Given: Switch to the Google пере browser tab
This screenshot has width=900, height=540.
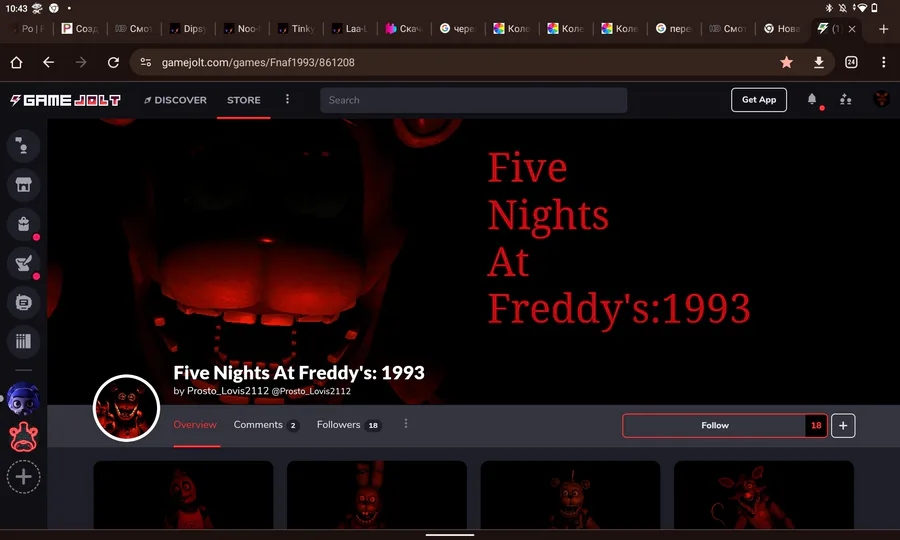Looking at the screenshot, I should point(673,29).
